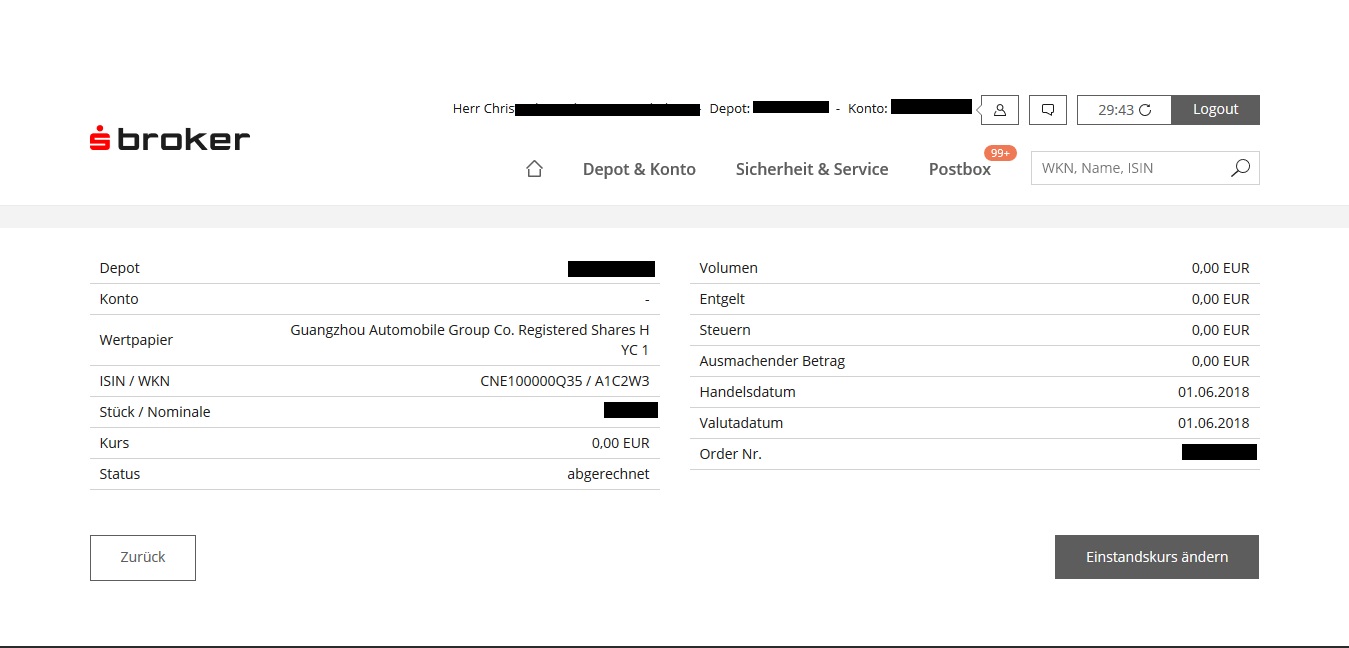Click the s broker logo

point(168,137)
